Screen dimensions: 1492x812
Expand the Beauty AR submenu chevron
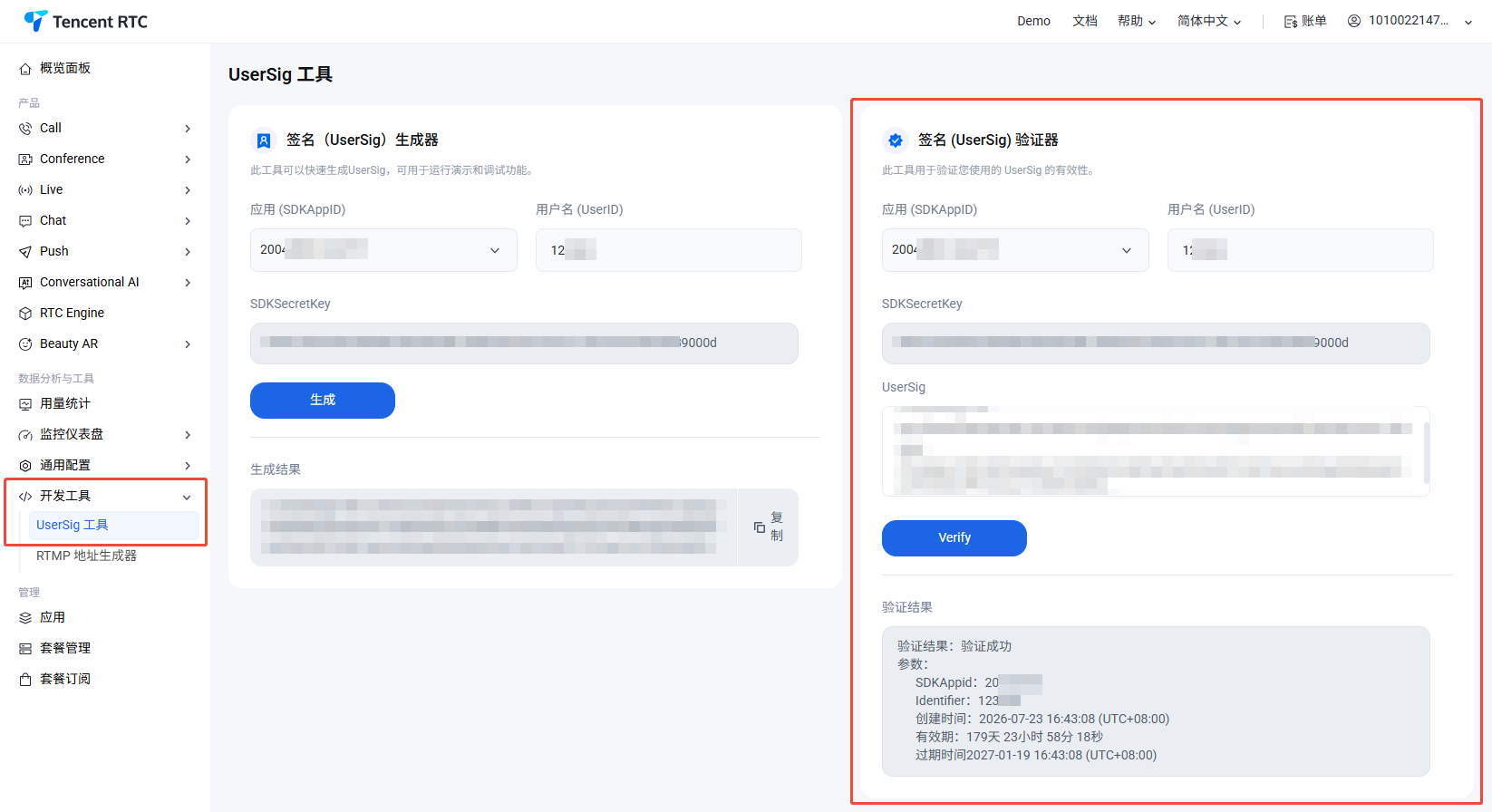(188, 344)
